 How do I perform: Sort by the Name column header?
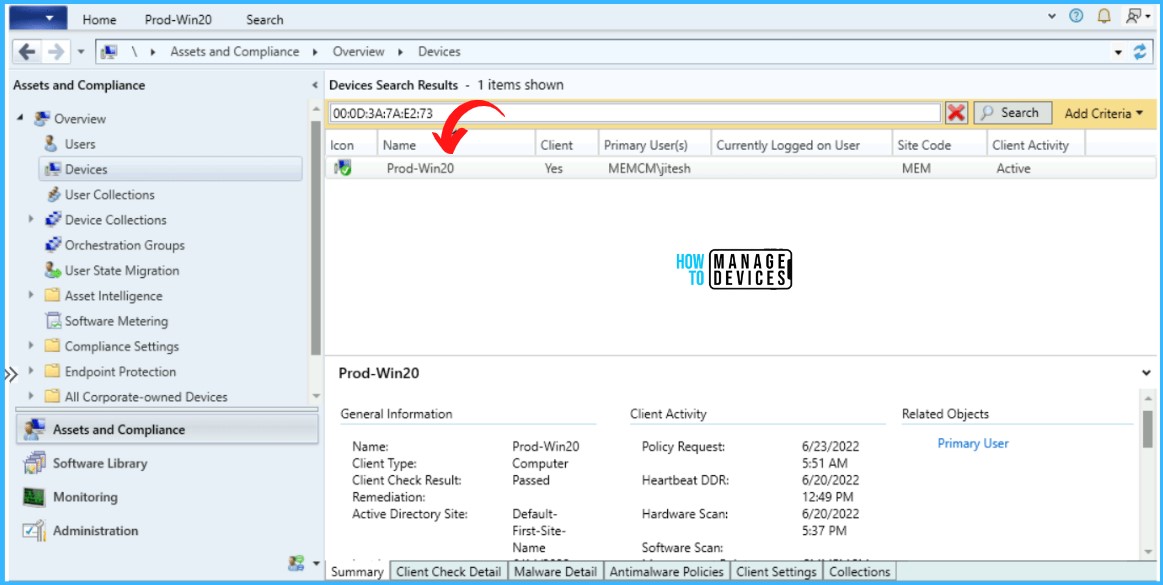point(456,145)
